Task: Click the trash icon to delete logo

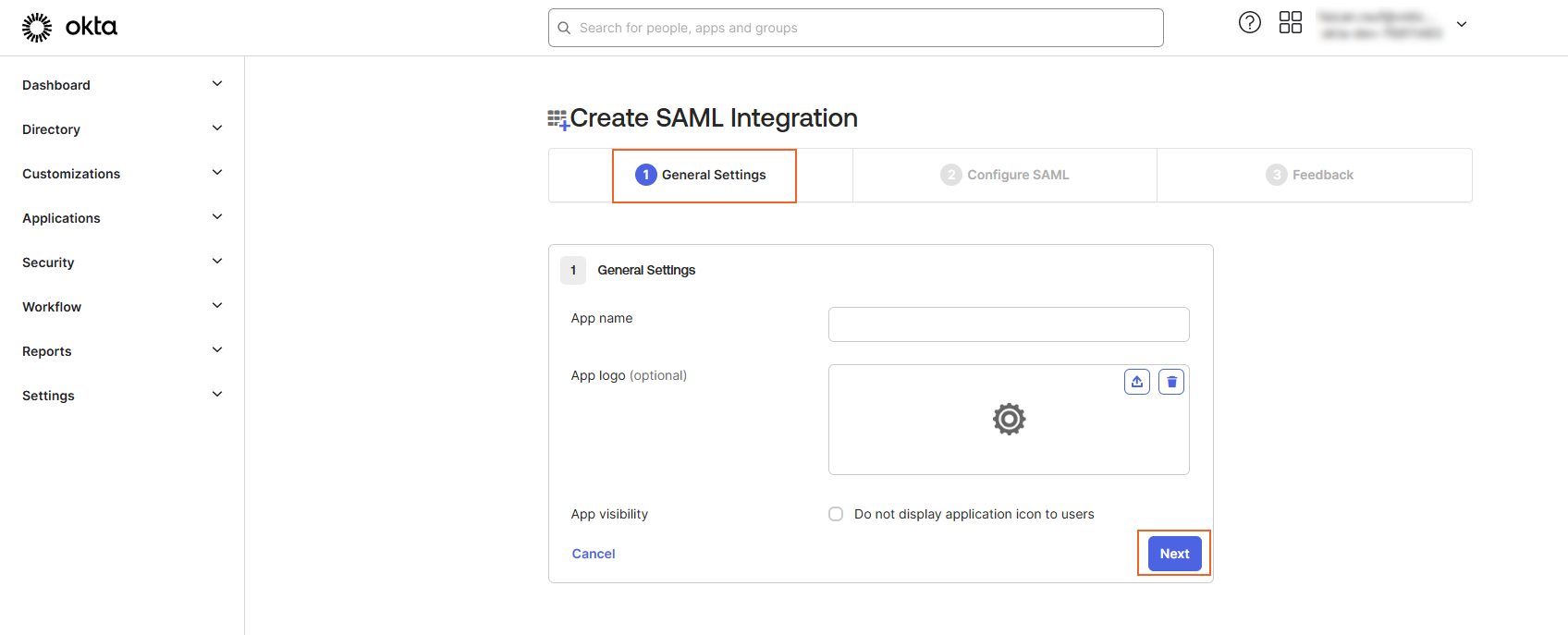Action: [1171, 382]
